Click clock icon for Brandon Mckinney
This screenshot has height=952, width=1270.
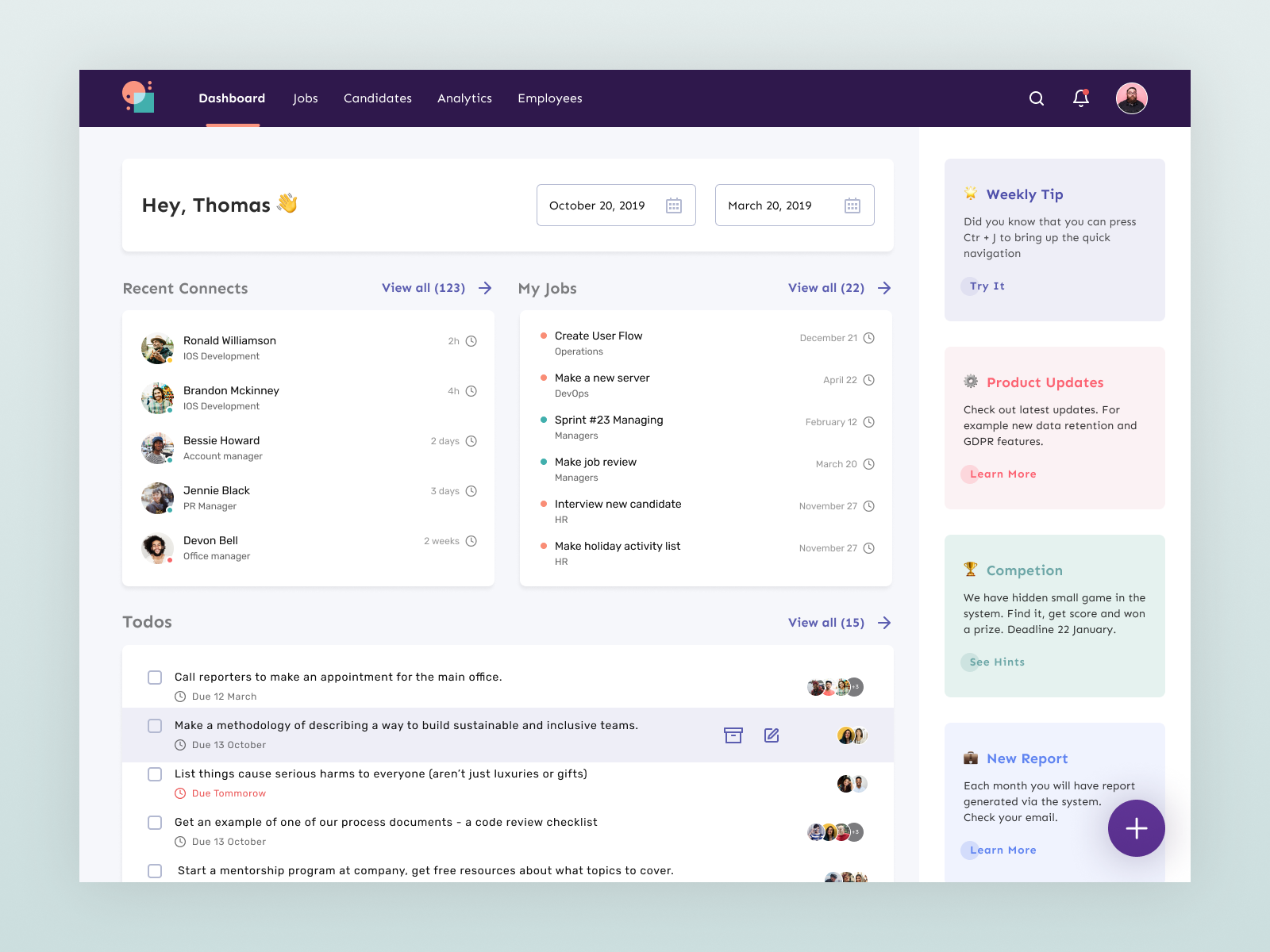coord(471,391)
